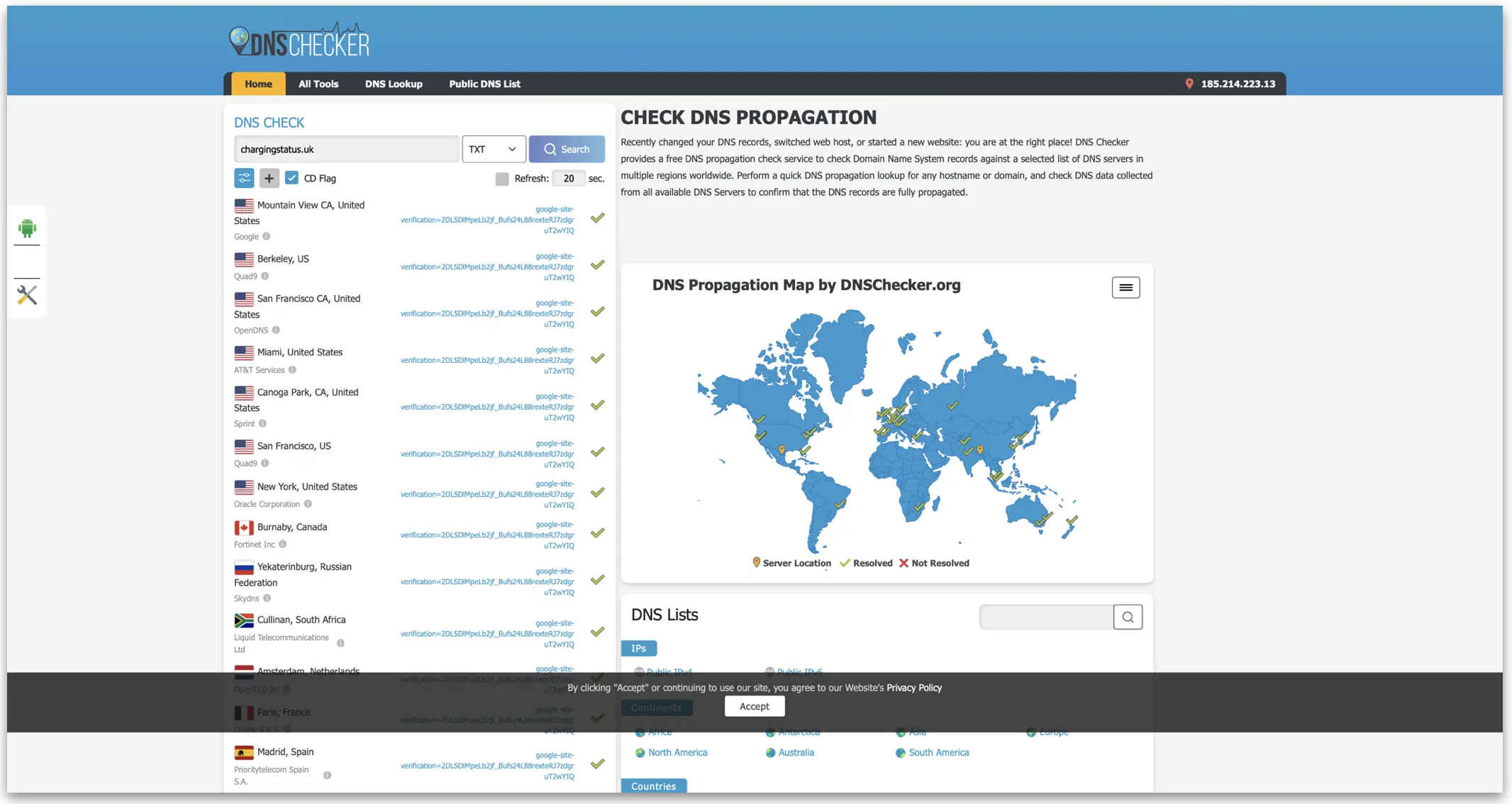
Task: Open the Home tab
Action: pyautogui.click(x=258, y=84)
